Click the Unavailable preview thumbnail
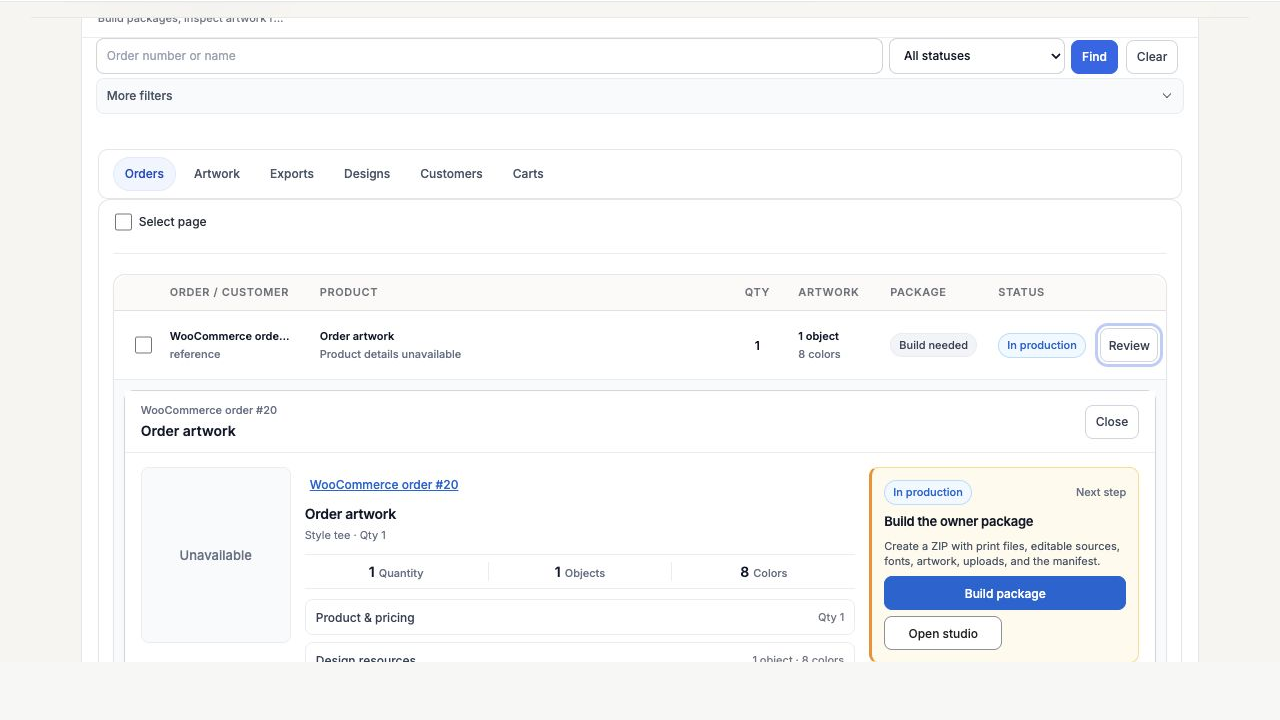This screenshot has width=1280, height=720. (x=216, y=555)
